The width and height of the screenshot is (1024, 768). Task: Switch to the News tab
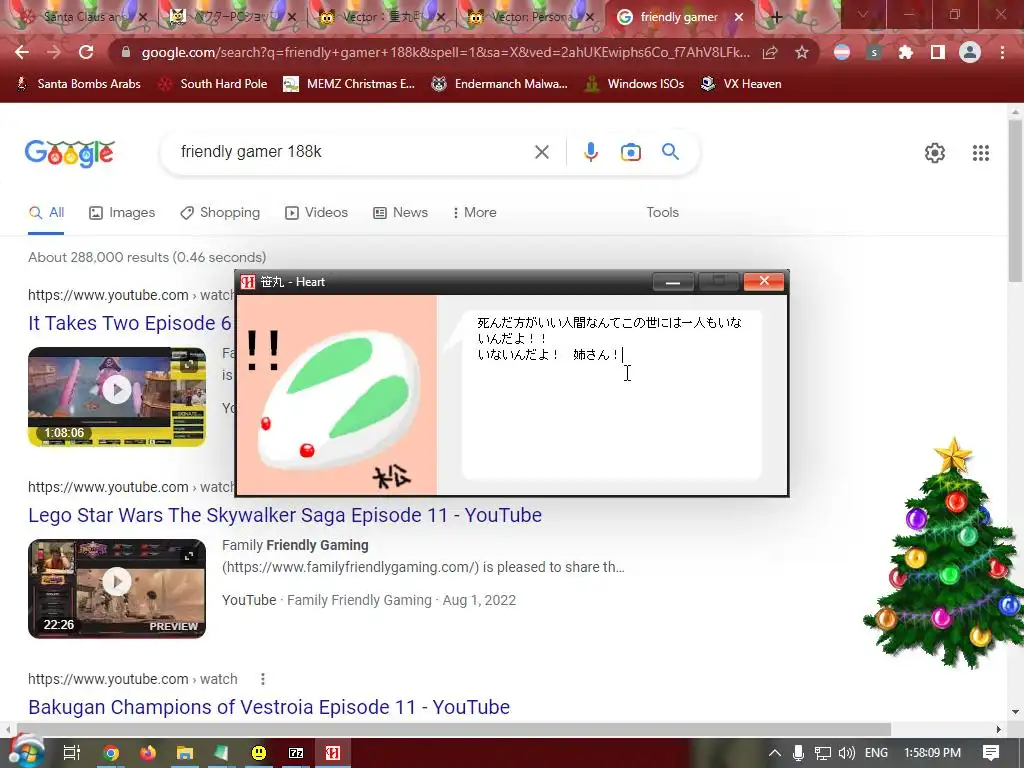[x=400, y=212]
